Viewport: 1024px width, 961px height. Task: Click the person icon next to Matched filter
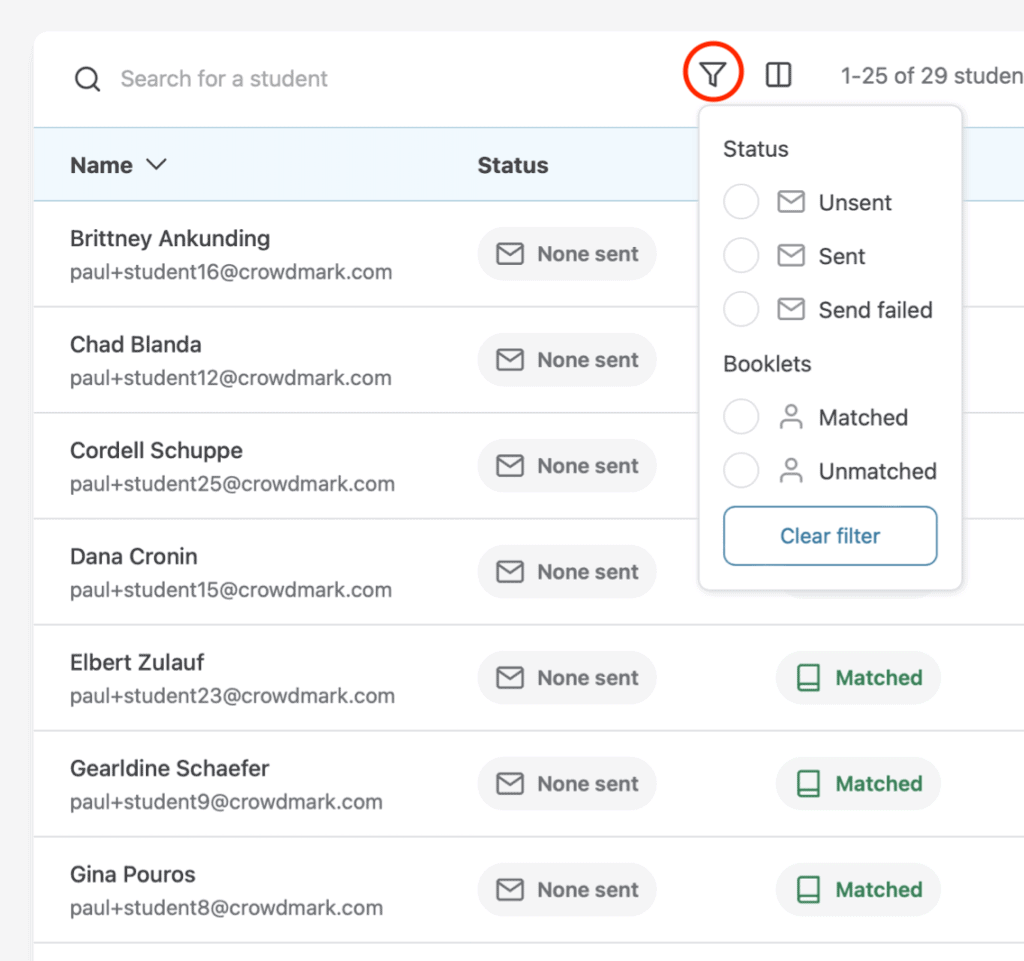(x=789, y=417)
